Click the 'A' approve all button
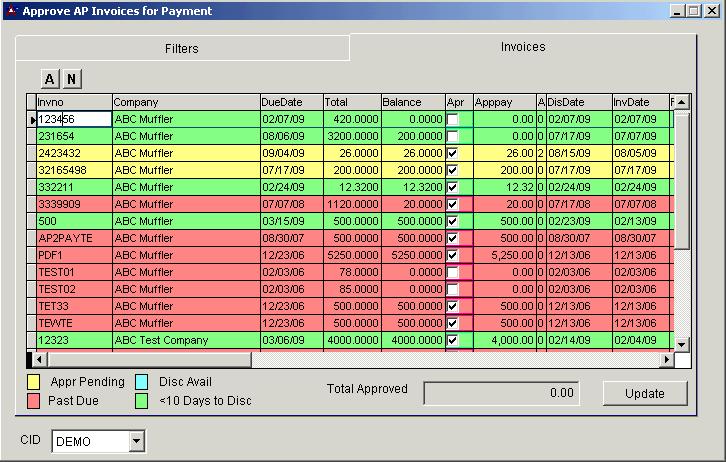This screenshot has height=462, width=726. point(50,79)
